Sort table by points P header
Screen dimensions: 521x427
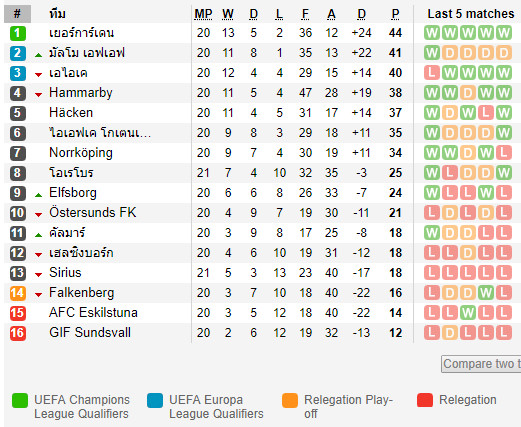point(395,14)
